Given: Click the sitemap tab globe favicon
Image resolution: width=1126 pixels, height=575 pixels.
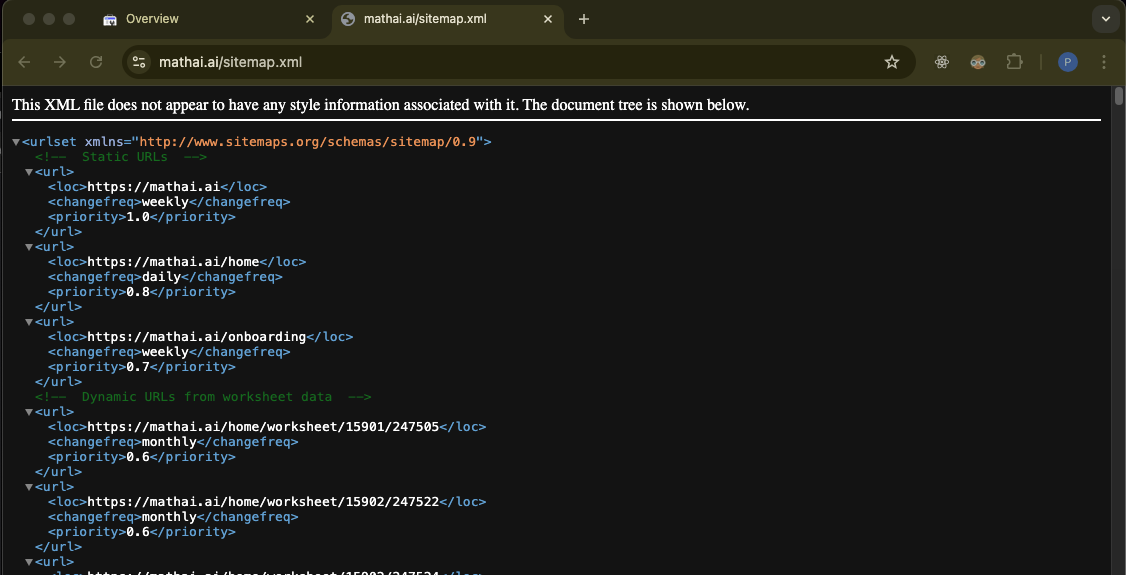Looking at the screenshot, I should pos(348,19).
